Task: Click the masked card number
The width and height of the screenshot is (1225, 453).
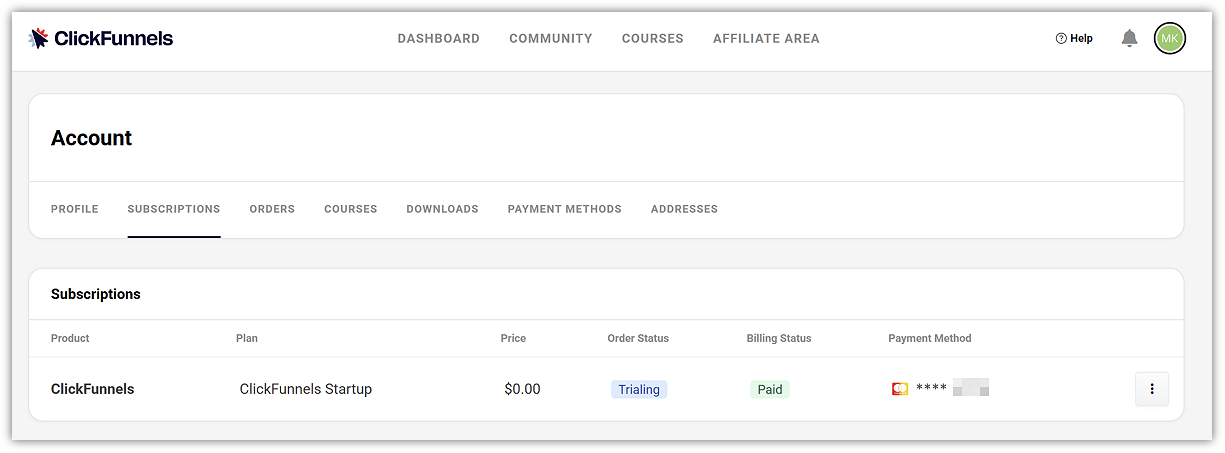Action: tap(952, 389)
